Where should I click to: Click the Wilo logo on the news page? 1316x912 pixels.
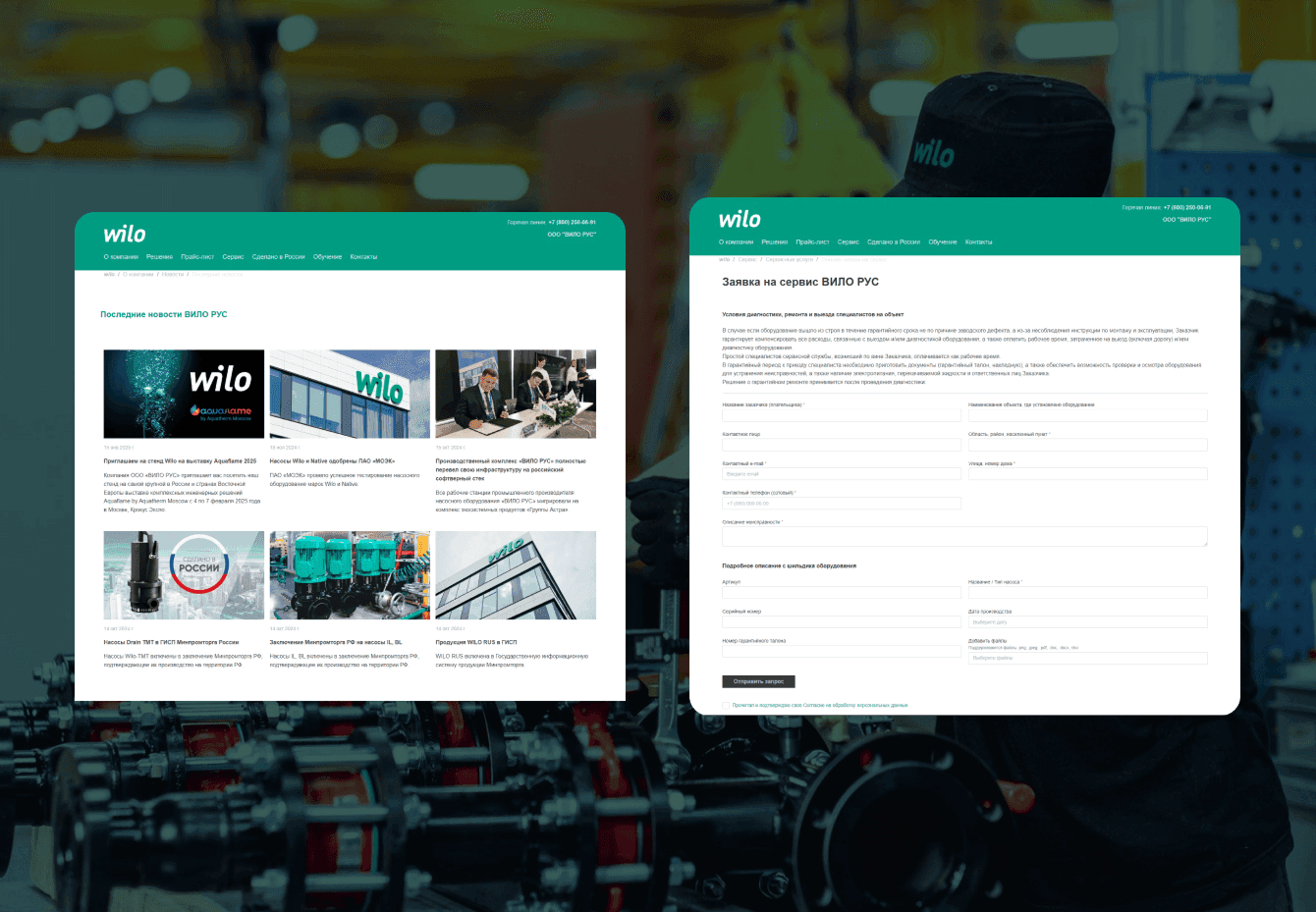coord(125,234)
